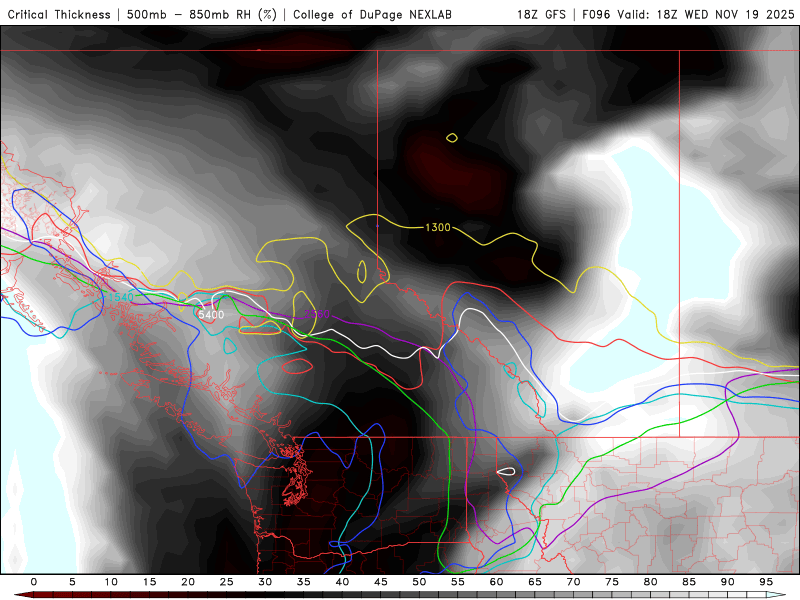The image size is (800, 600).
Task: Click the 5400 white contour label
Action: point(211,315)
